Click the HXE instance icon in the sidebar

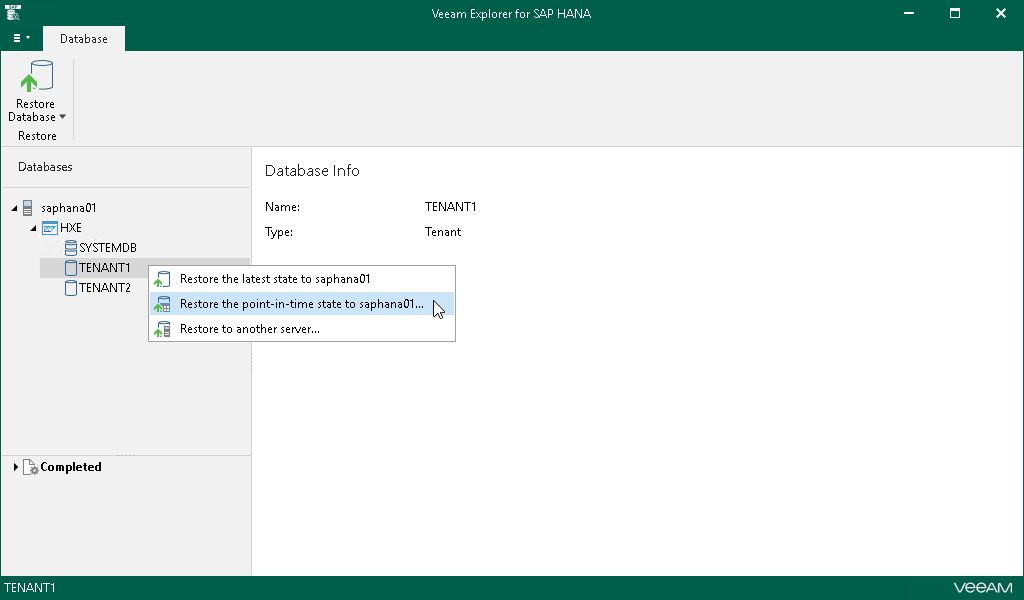(x=50, y=227)
